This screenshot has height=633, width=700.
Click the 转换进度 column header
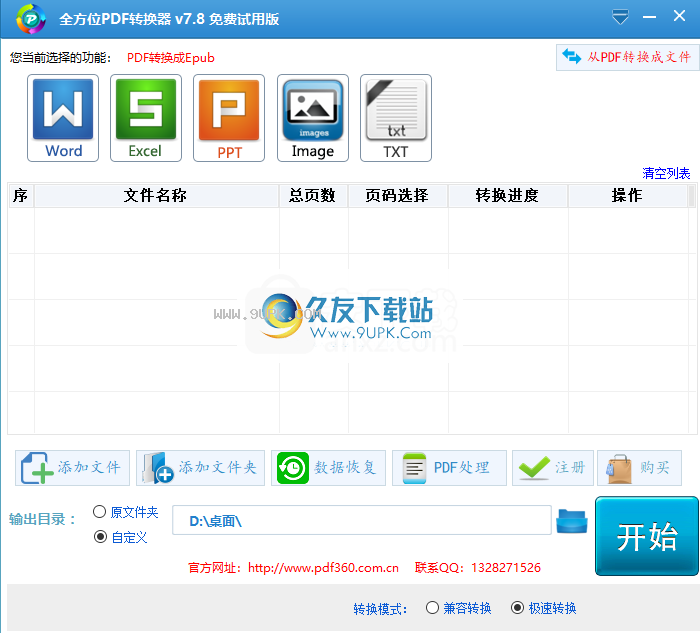tap(508, 196)
